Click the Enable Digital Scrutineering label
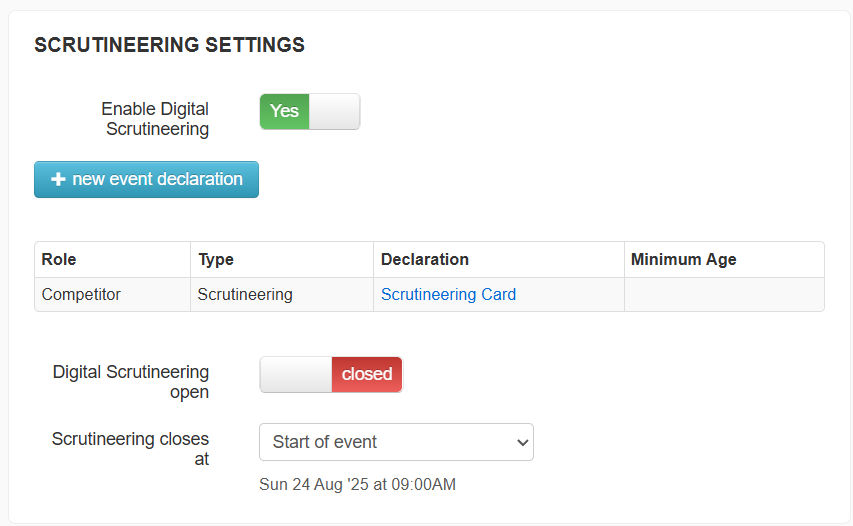This screenshot has height=526, width=853. coord(156,119)
